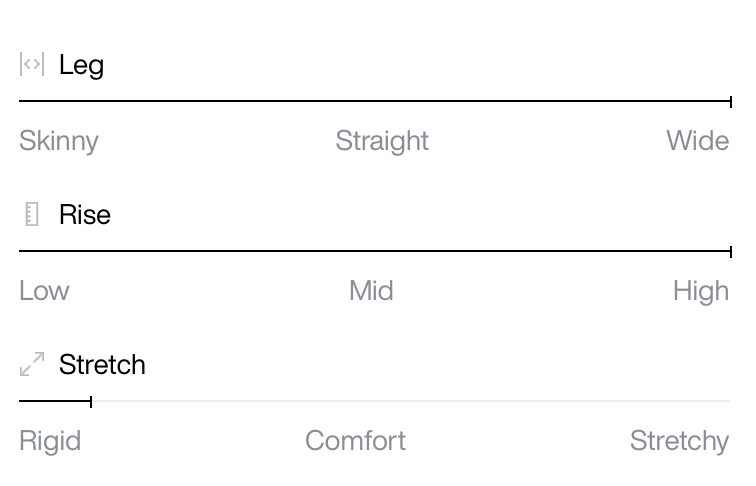The height and width of the screenshot is (486, 756).
Task: Pick the High rise label
Action: [x=701, y=291]
